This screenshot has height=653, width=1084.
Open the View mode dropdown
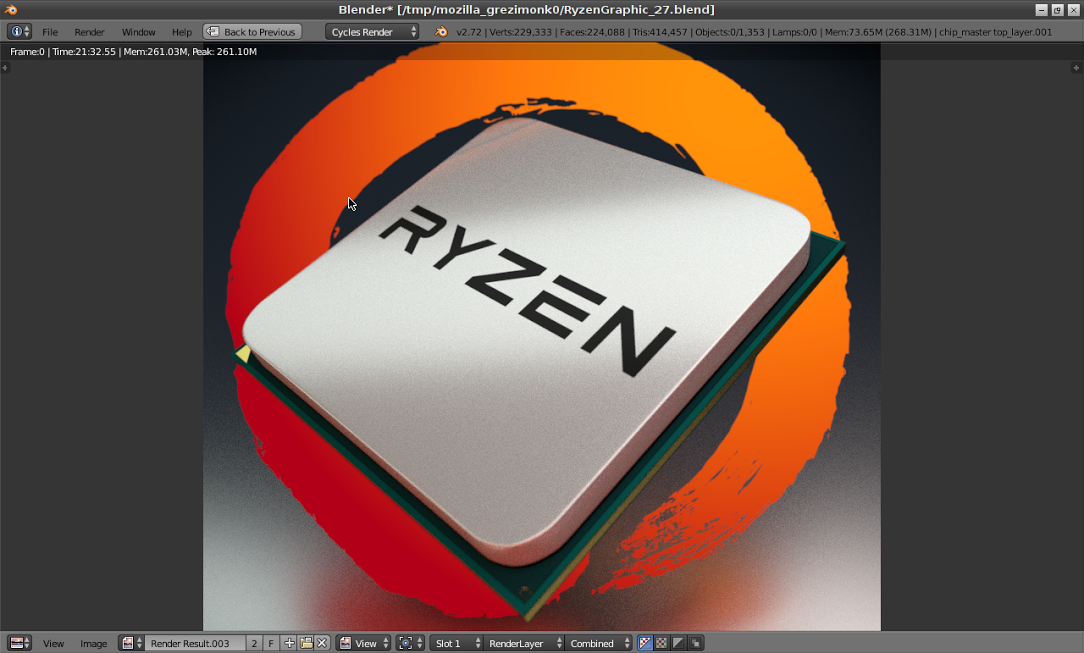coord(364,643)
